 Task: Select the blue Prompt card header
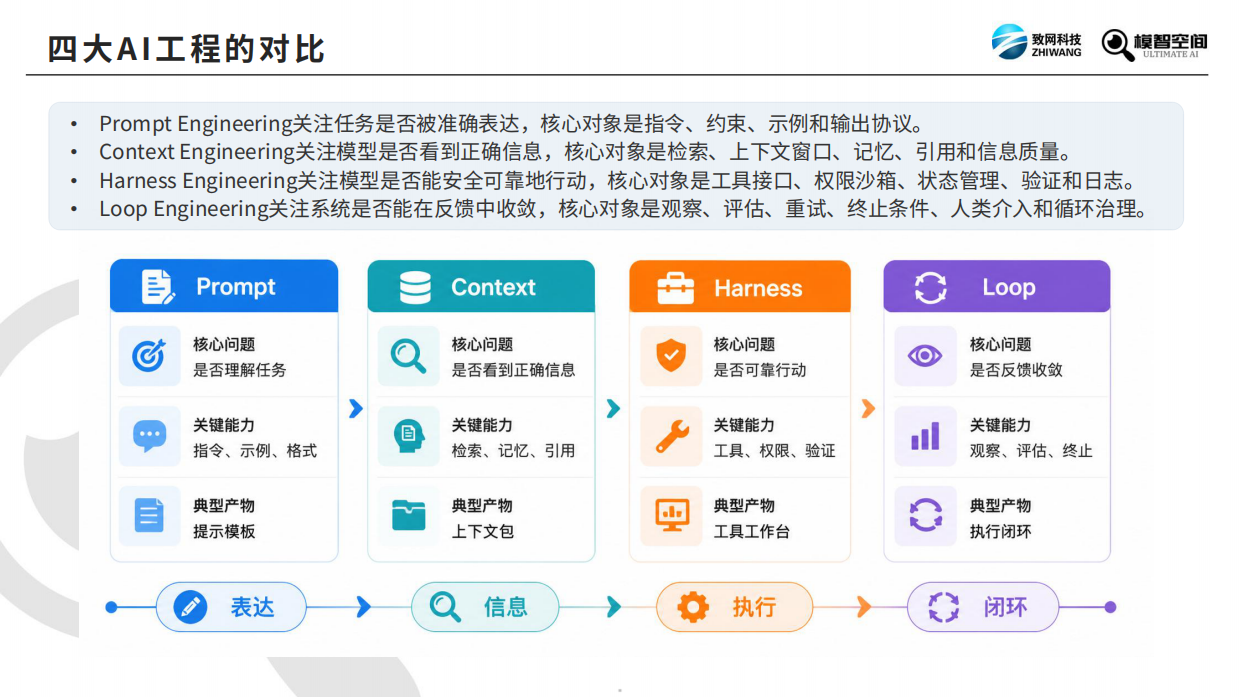tap(224, 287)
